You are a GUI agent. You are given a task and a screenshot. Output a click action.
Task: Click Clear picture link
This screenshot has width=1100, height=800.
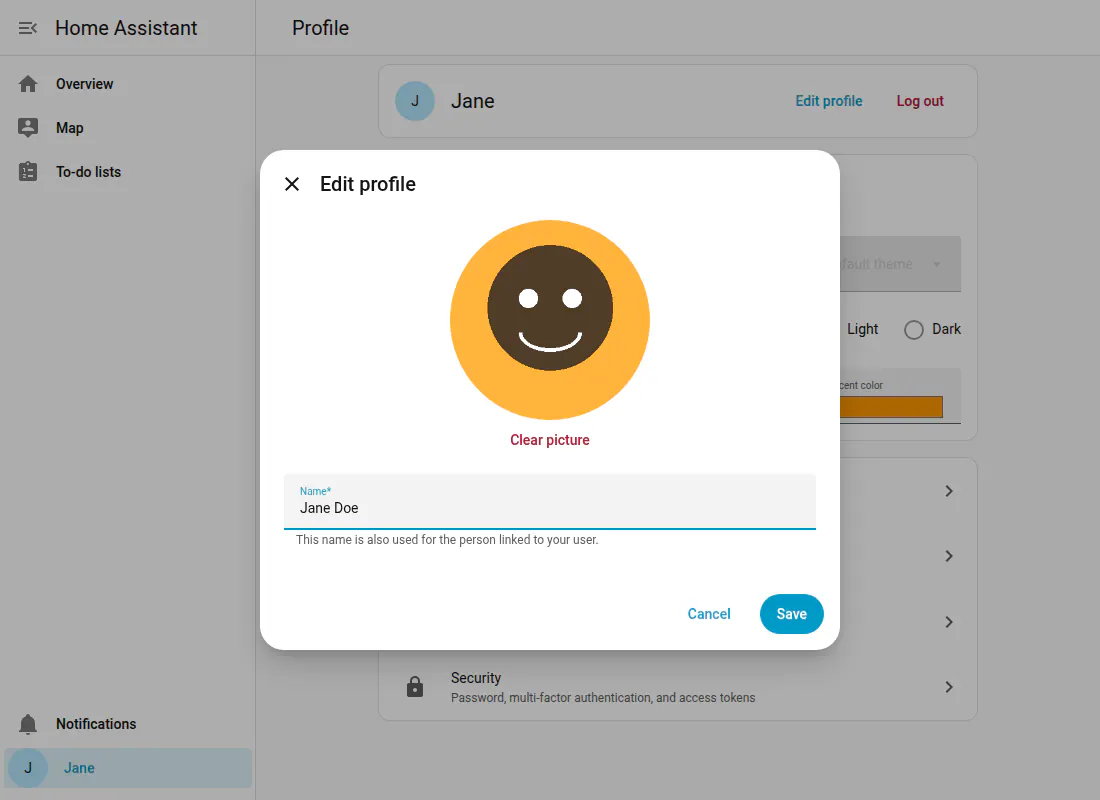[x=549, y=440]
